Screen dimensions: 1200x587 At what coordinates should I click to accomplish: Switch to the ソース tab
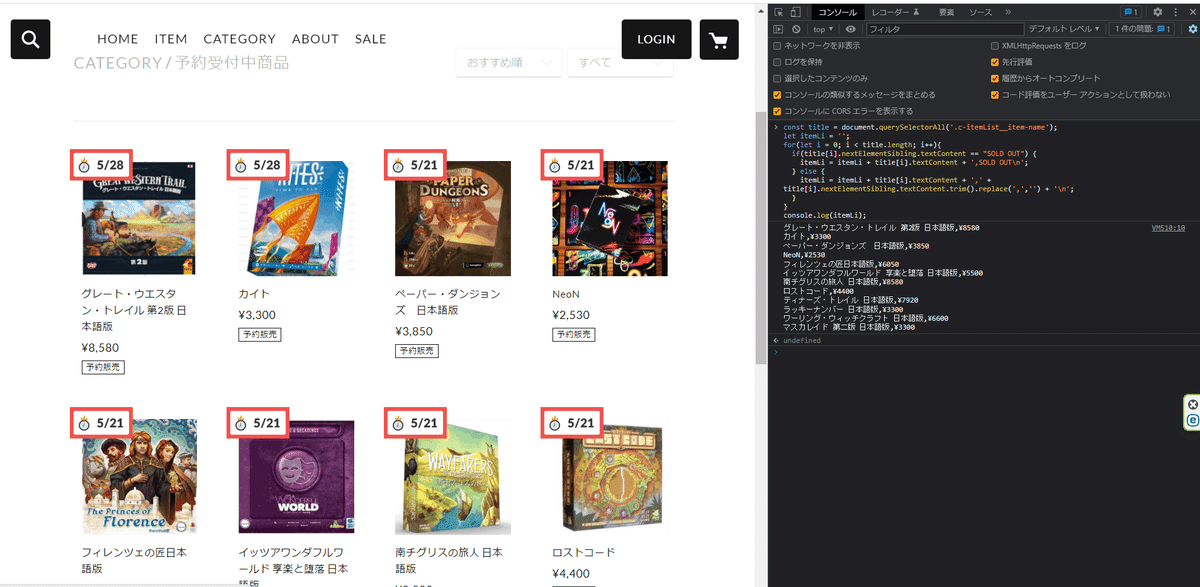pos(980,12)
